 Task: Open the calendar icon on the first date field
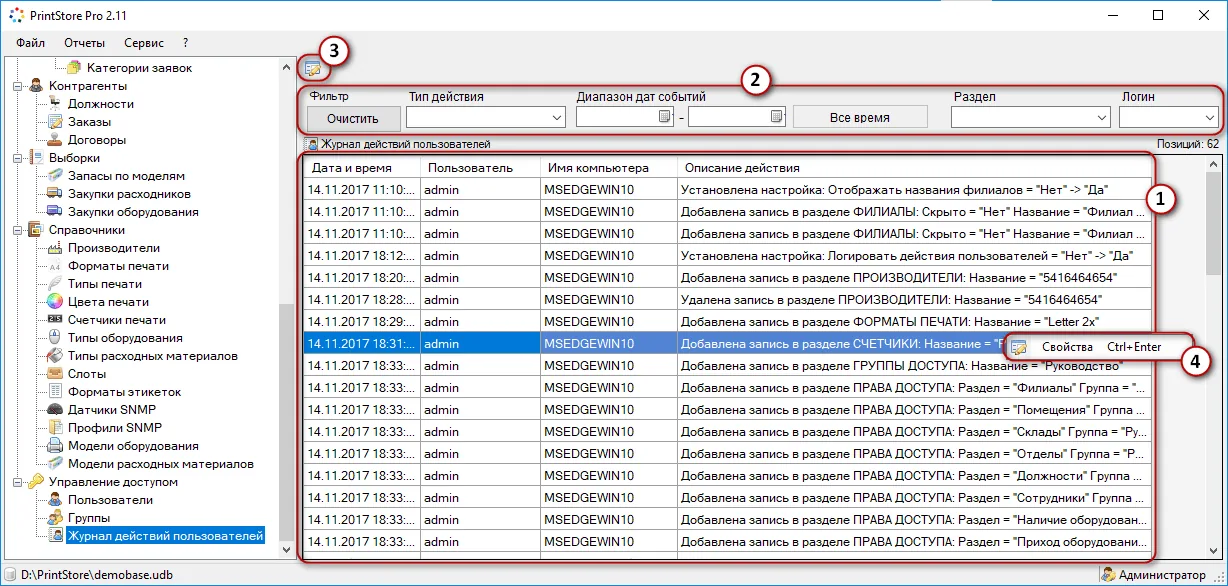point(662,117)
